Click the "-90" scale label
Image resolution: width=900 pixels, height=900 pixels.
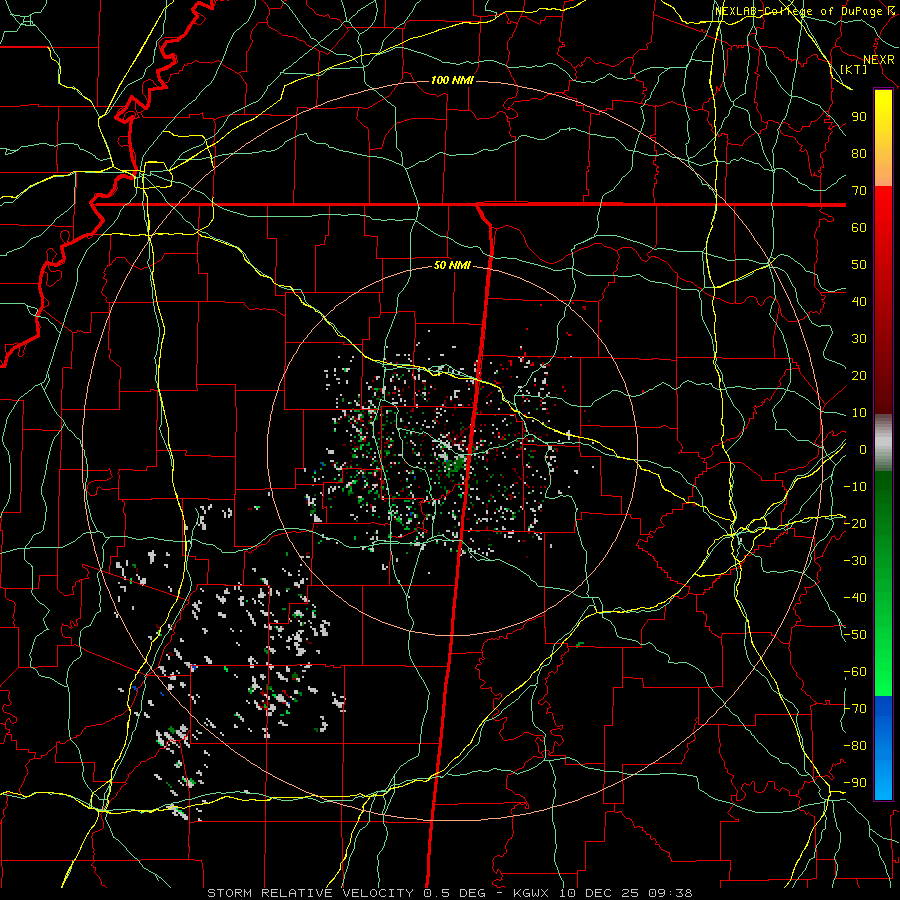pyautogui.click(x=855, y=783)
